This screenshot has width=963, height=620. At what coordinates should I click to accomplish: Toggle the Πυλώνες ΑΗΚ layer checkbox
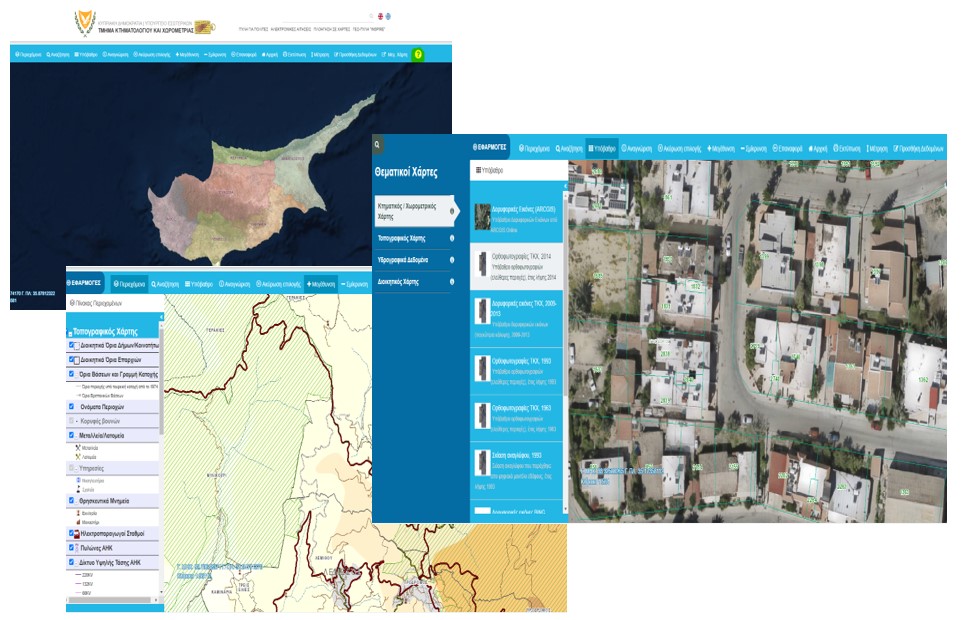point(71,547)
